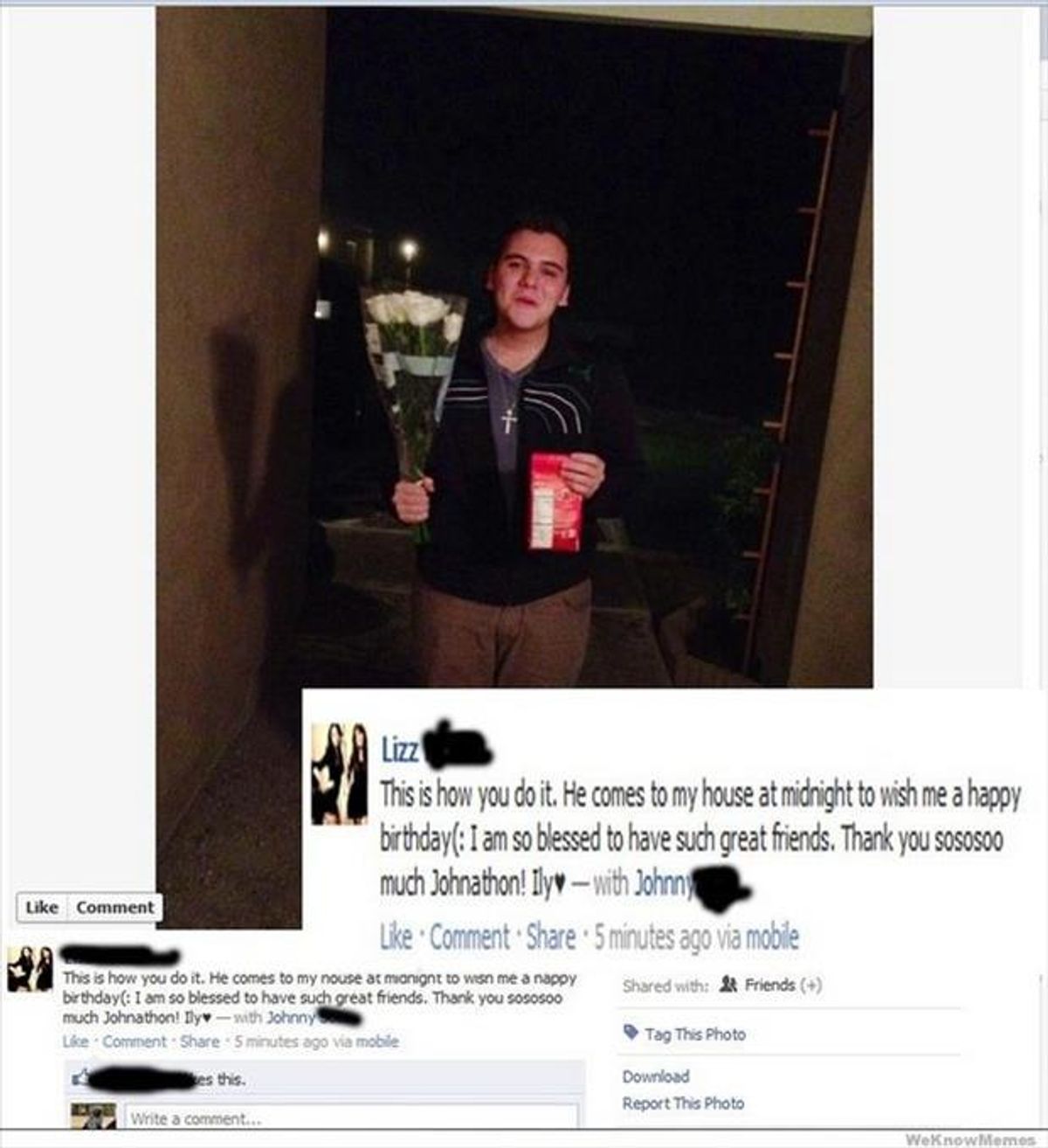
Task: Click the enlarged Share link
Action: pos(550,937)
